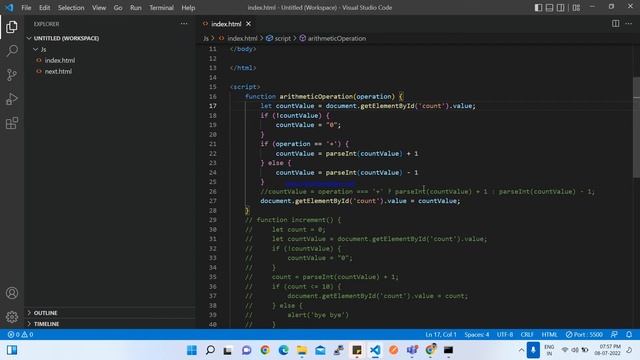Open next.html in the file tree
Screen dimensions: 640x360
click(58, 71)
